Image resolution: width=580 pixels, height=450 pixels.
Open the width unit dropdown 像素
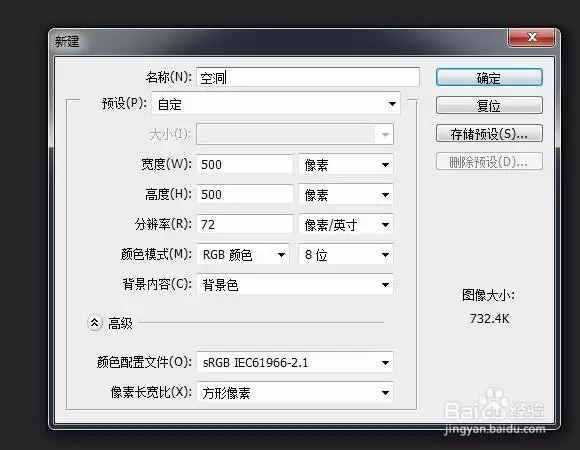tap(346, 165)
